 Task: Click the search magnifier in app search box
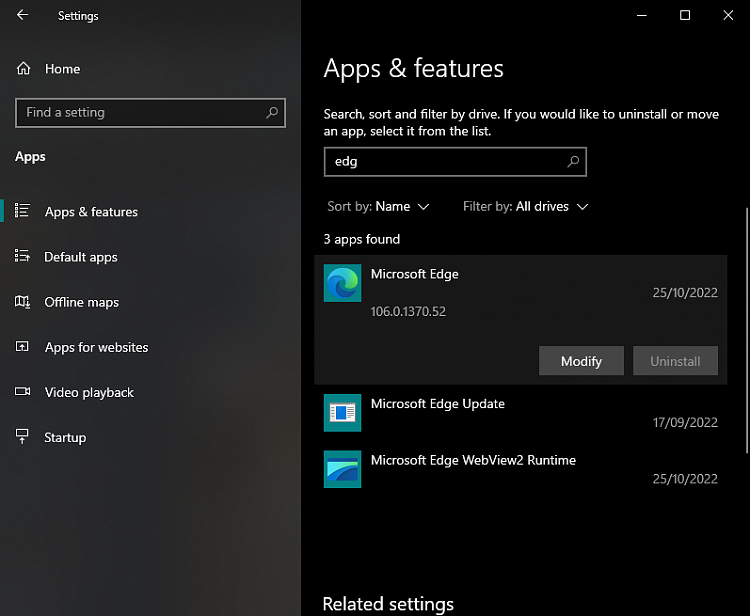[x=573, y=162]
